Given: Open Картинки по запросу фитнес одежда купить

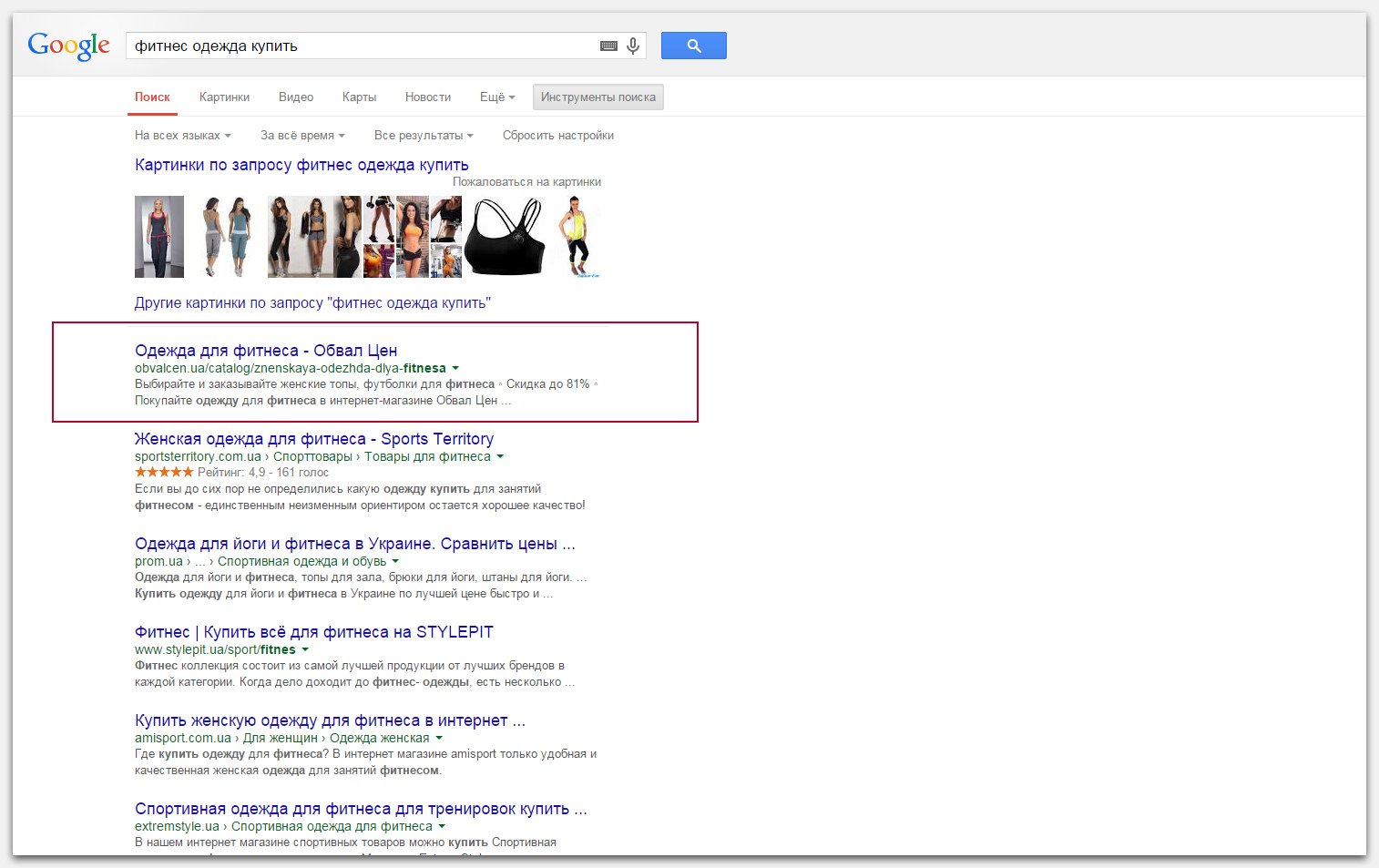Looking at the screenshot, I should click(301, 165).
